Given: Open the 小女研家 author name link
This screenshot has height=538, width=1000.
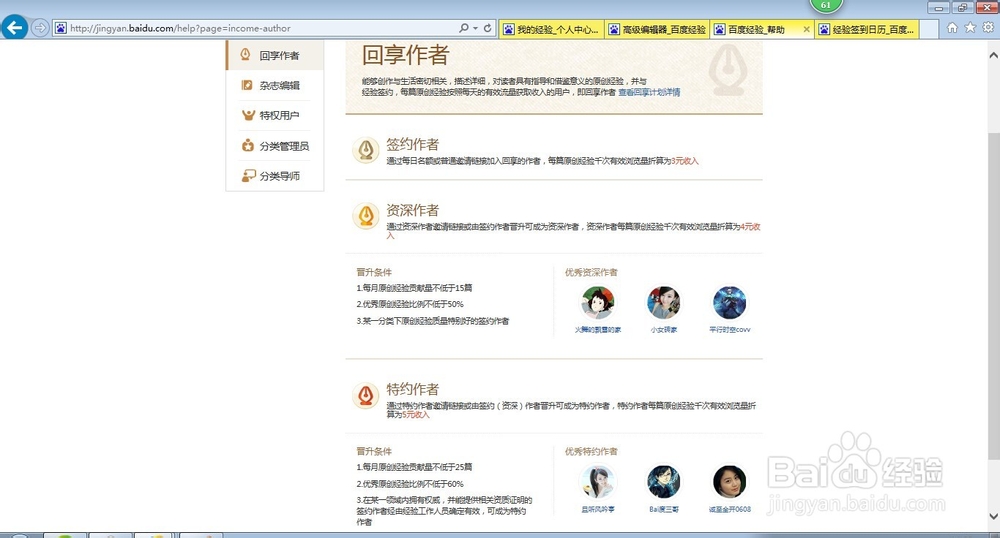Looking at the screenshot, I should pyautogui.click(x=663, y=330).
